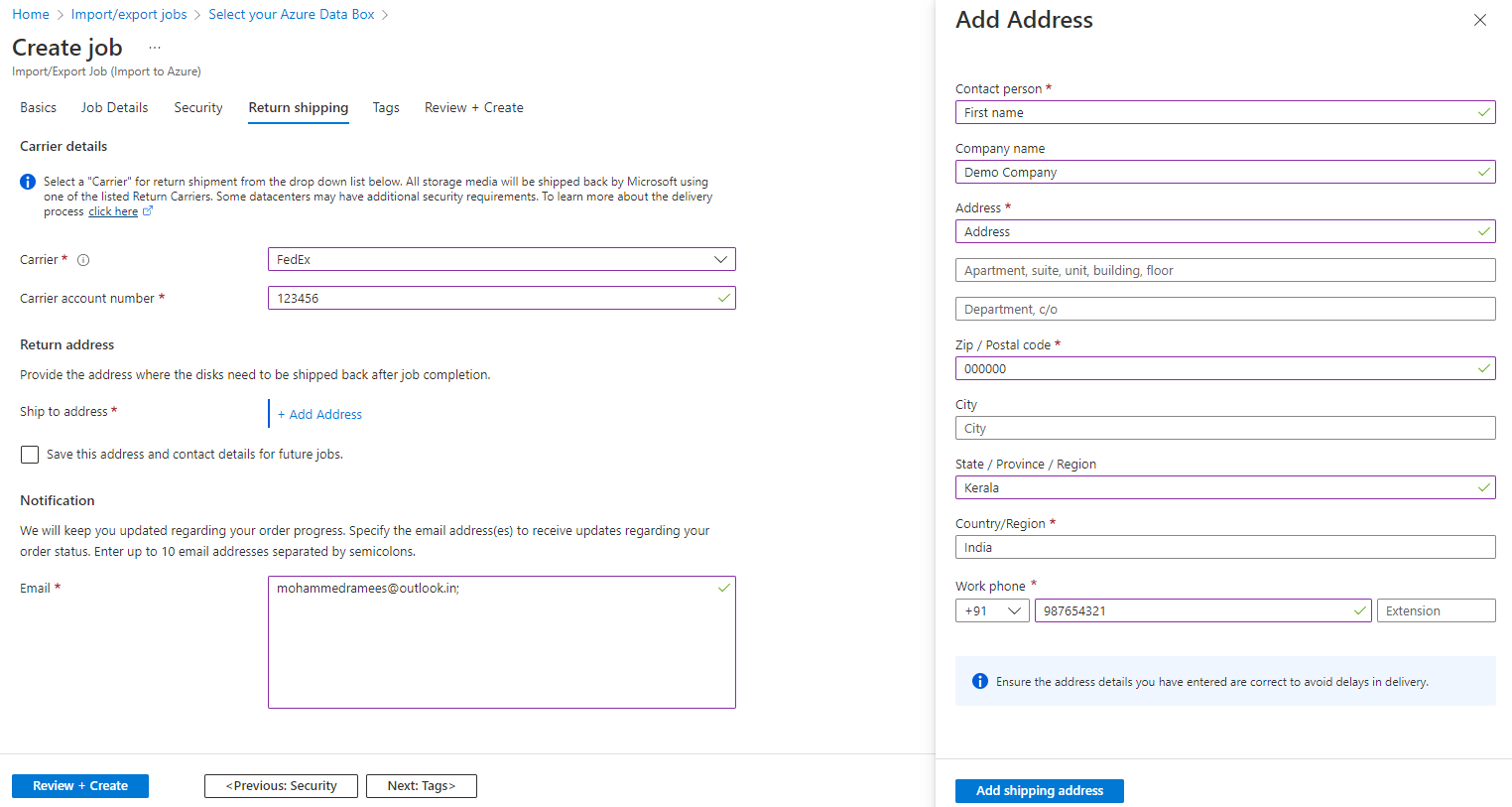Click the Work phone number field
This screenshot has width=1512, height=807.
(x=1203, y=610)
